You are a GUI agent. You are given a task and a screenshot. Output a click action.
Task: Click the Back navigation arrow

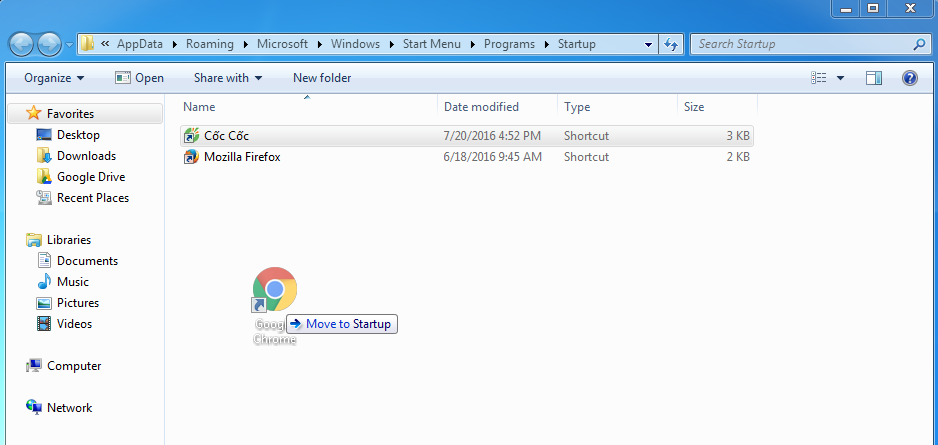tap(22, 44)
